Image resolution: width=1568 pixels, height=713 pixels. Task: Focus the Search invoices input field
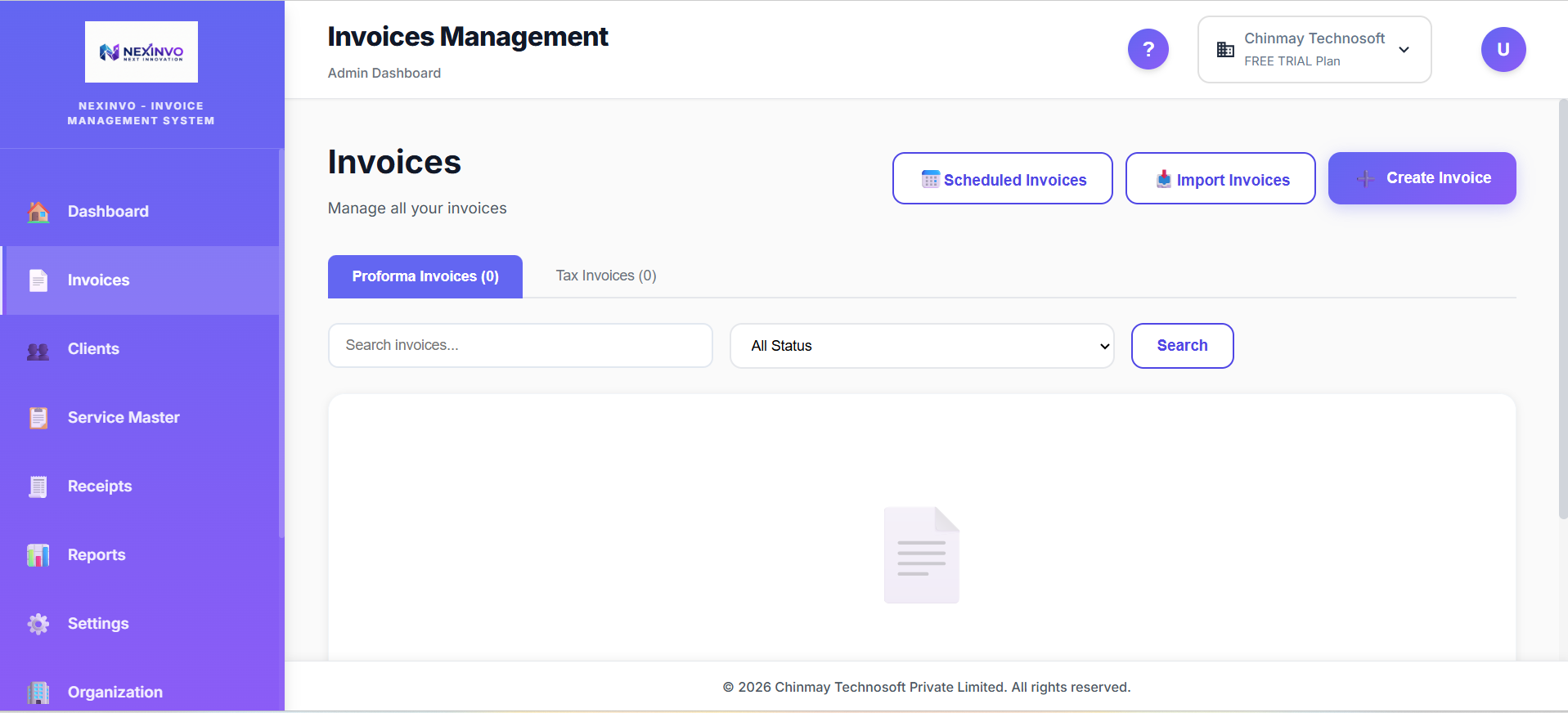click(520, 345)
